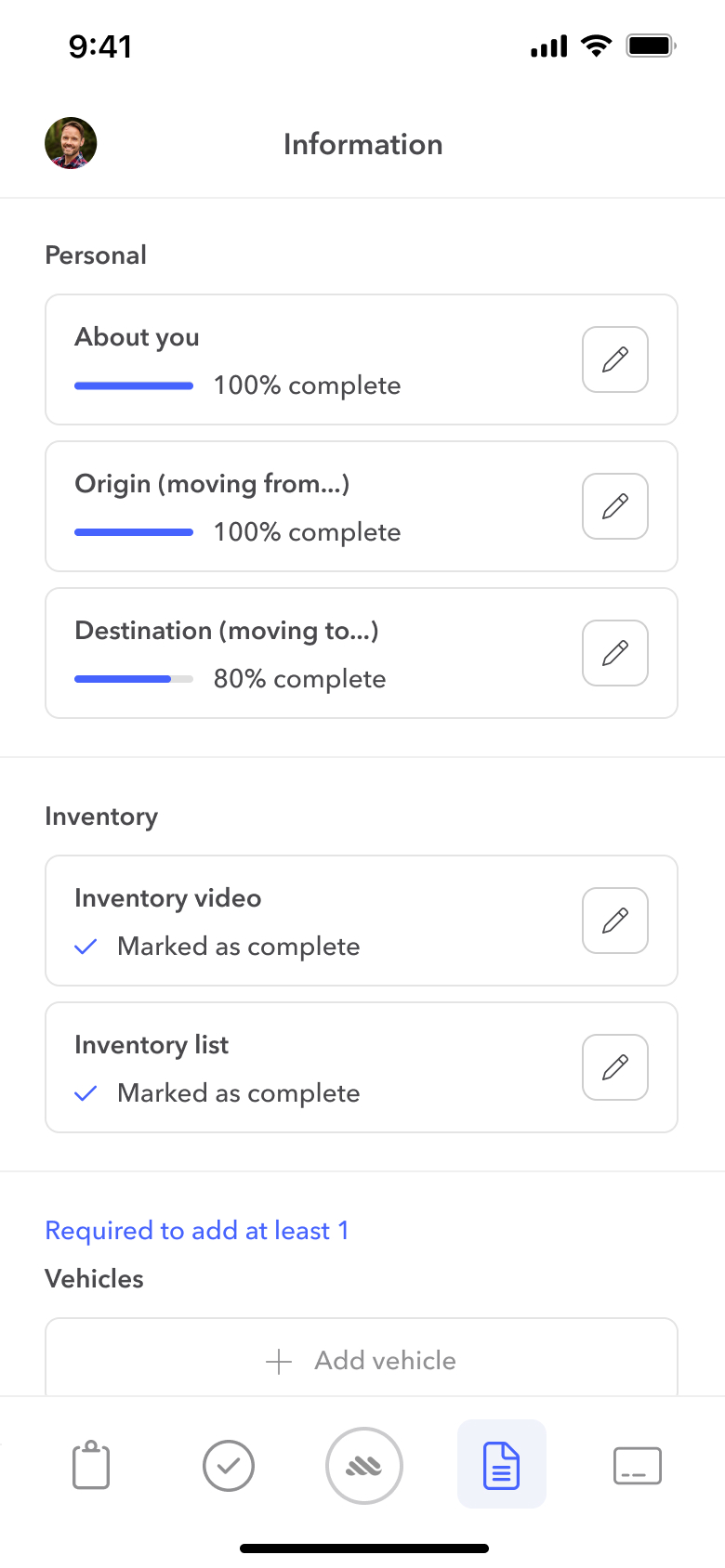Tap the About you progress bar
Viewport: 725px width, 1568px height.
point(134,385)
